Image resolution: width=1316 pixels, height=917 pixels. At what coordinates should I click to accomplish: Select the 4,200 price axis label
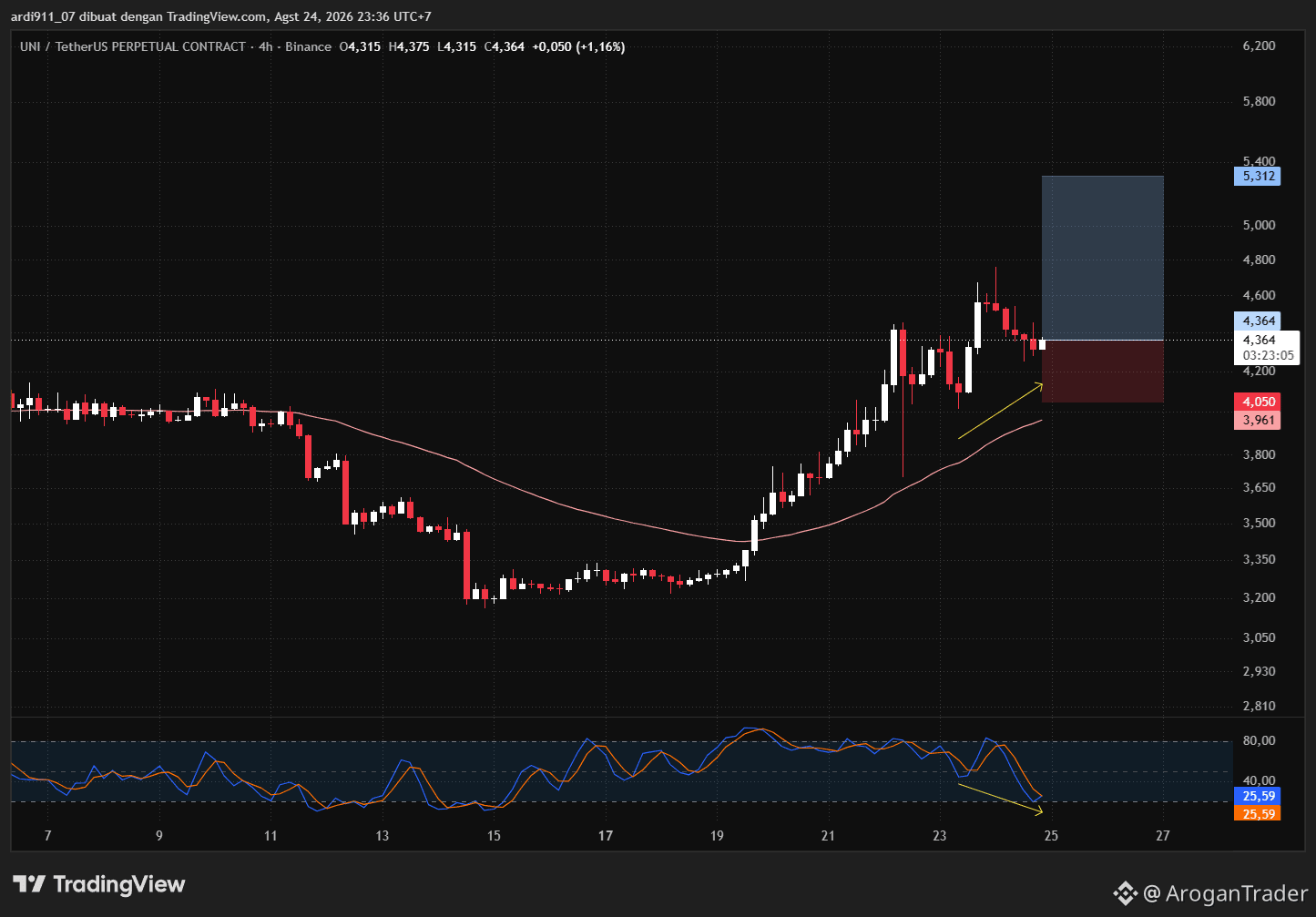pos(1259,371)
